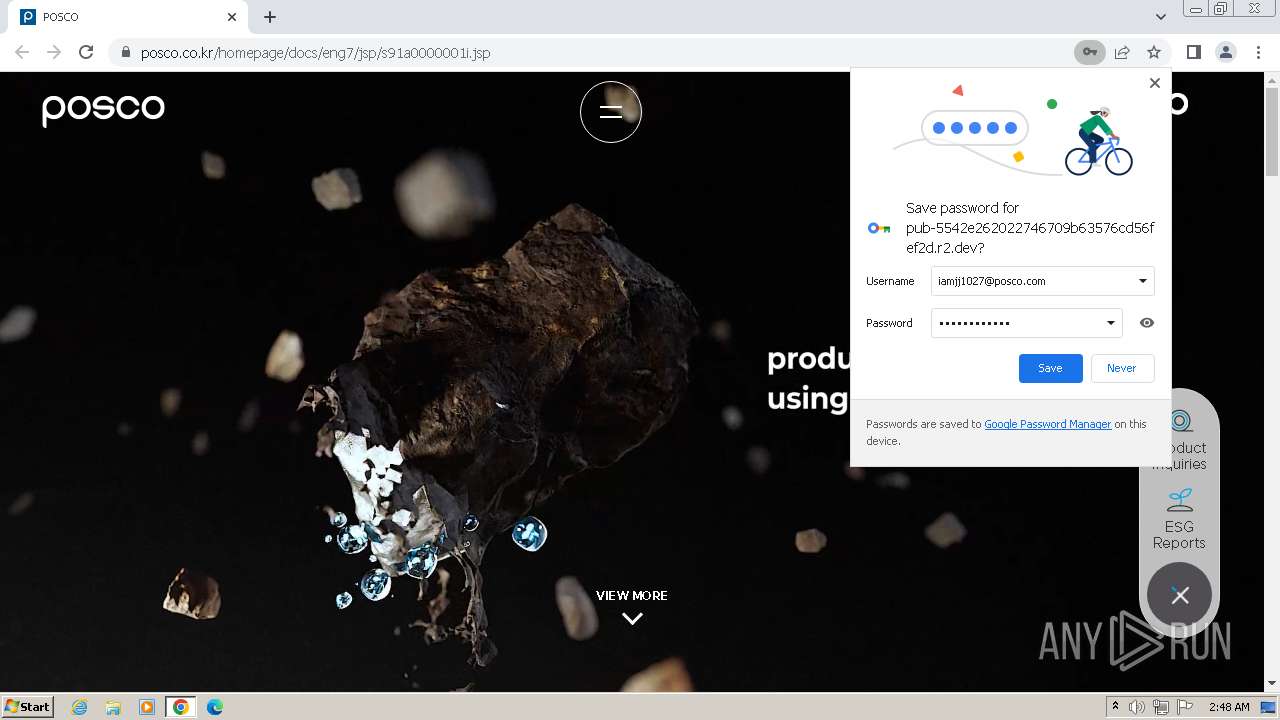Select the POSCO browser tab
Screen dimensions: 1280x720
130,17
